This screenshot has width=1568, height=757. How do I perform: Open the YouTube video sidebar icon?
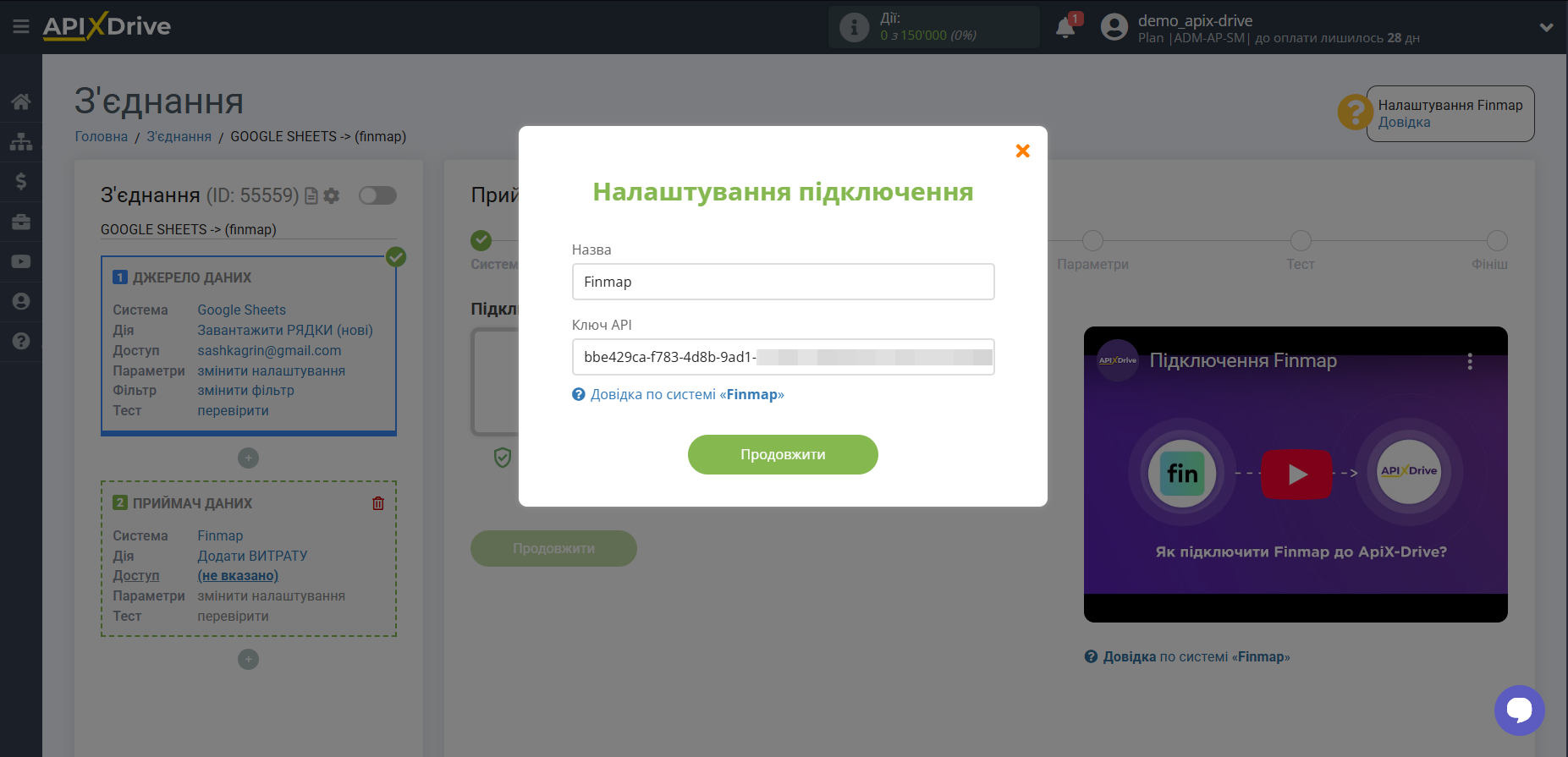coord(21,261)
